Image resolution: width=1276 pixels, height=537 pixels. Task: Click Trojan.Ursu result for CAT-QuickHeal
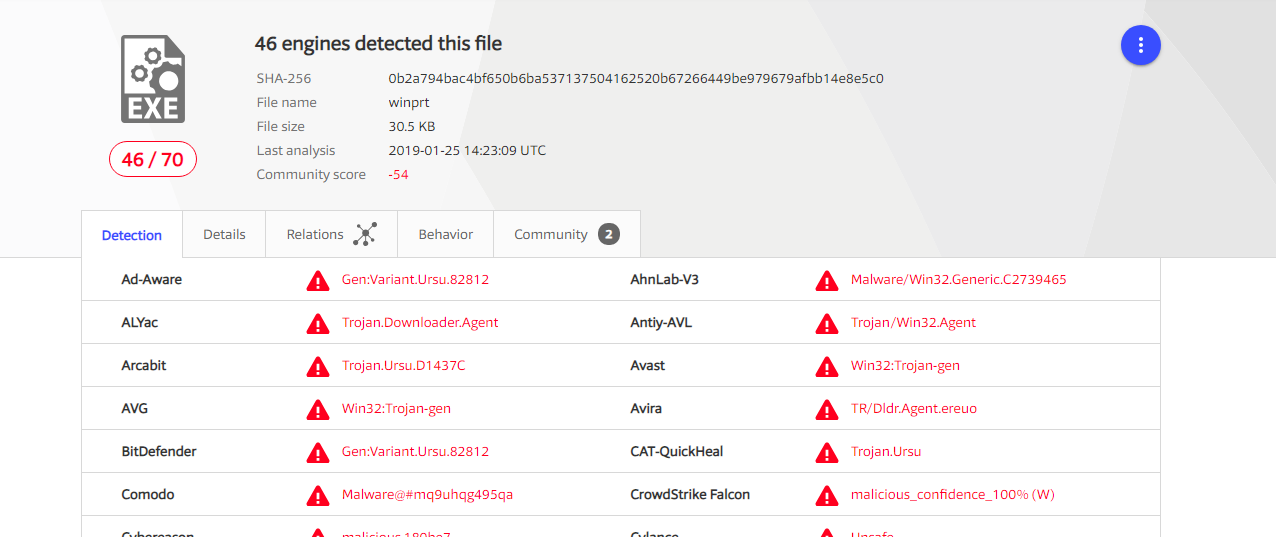click(x=886, y=452)
